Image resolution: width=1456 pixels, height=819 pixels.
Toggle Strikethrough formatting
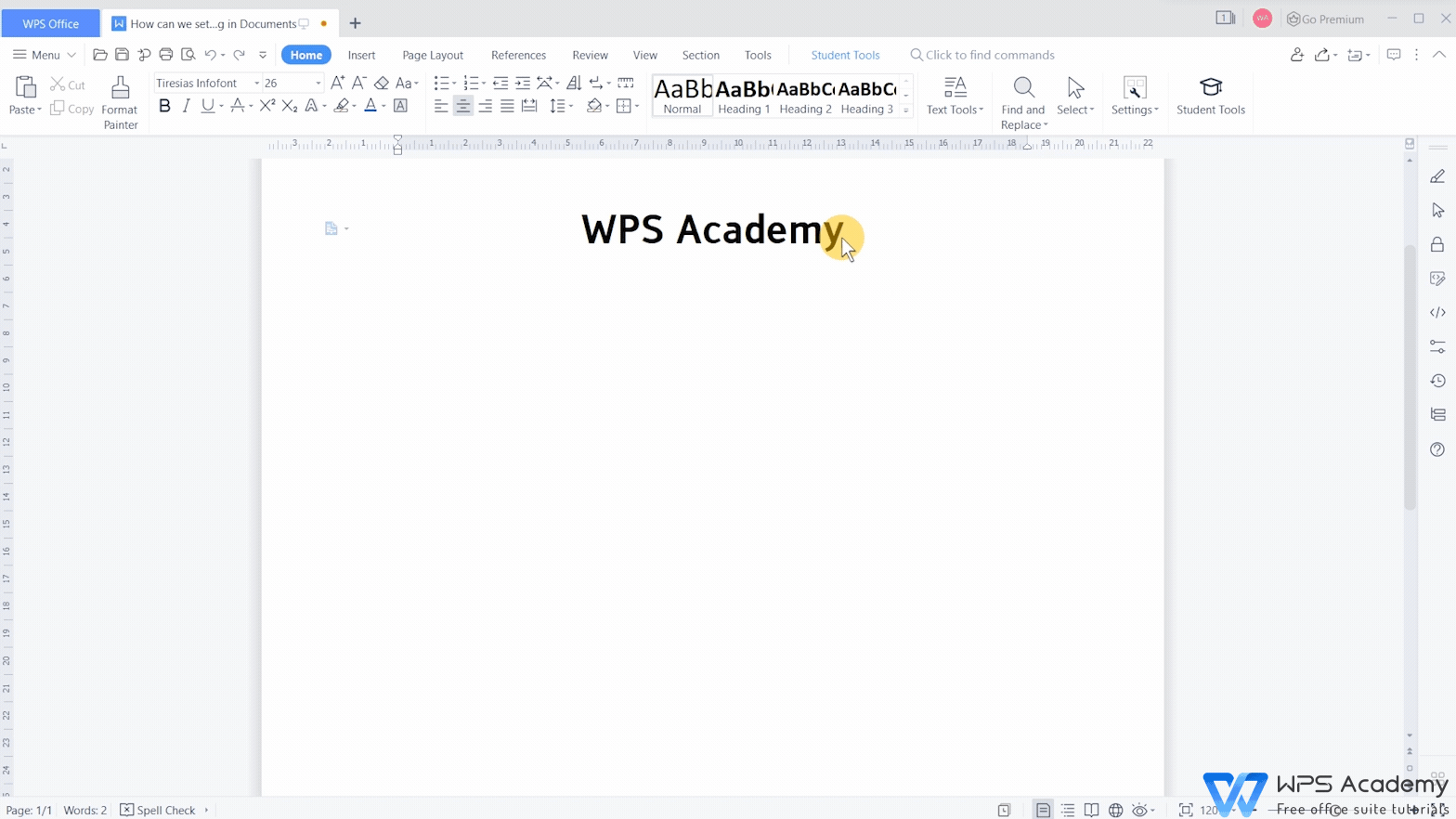238,106
